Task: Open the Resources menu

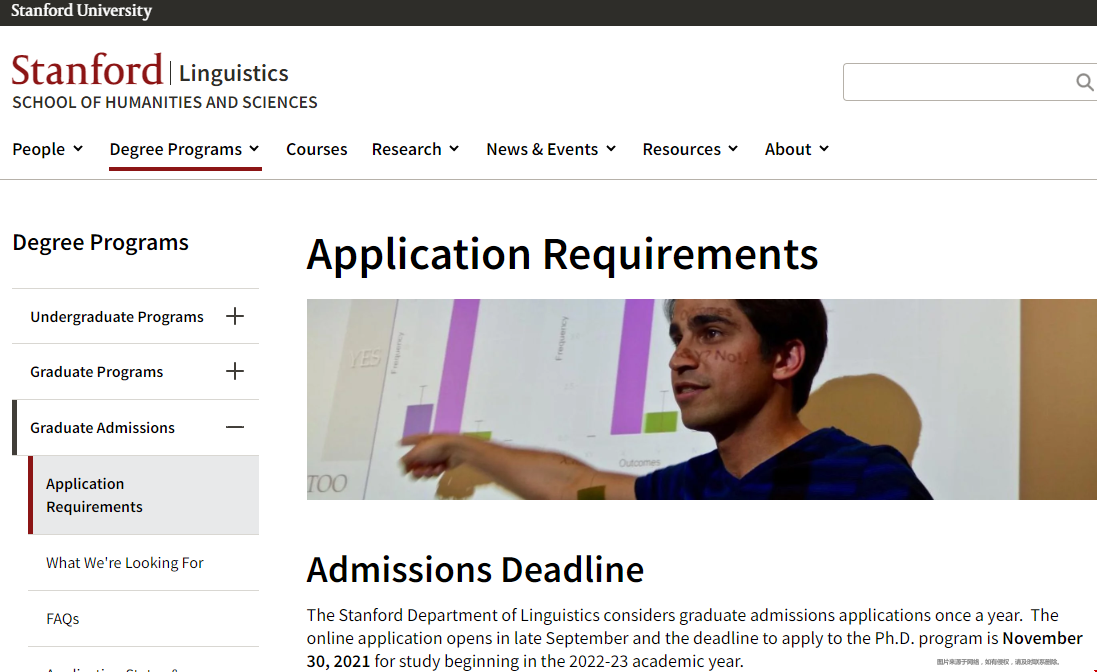Action: tap(681, 149)
